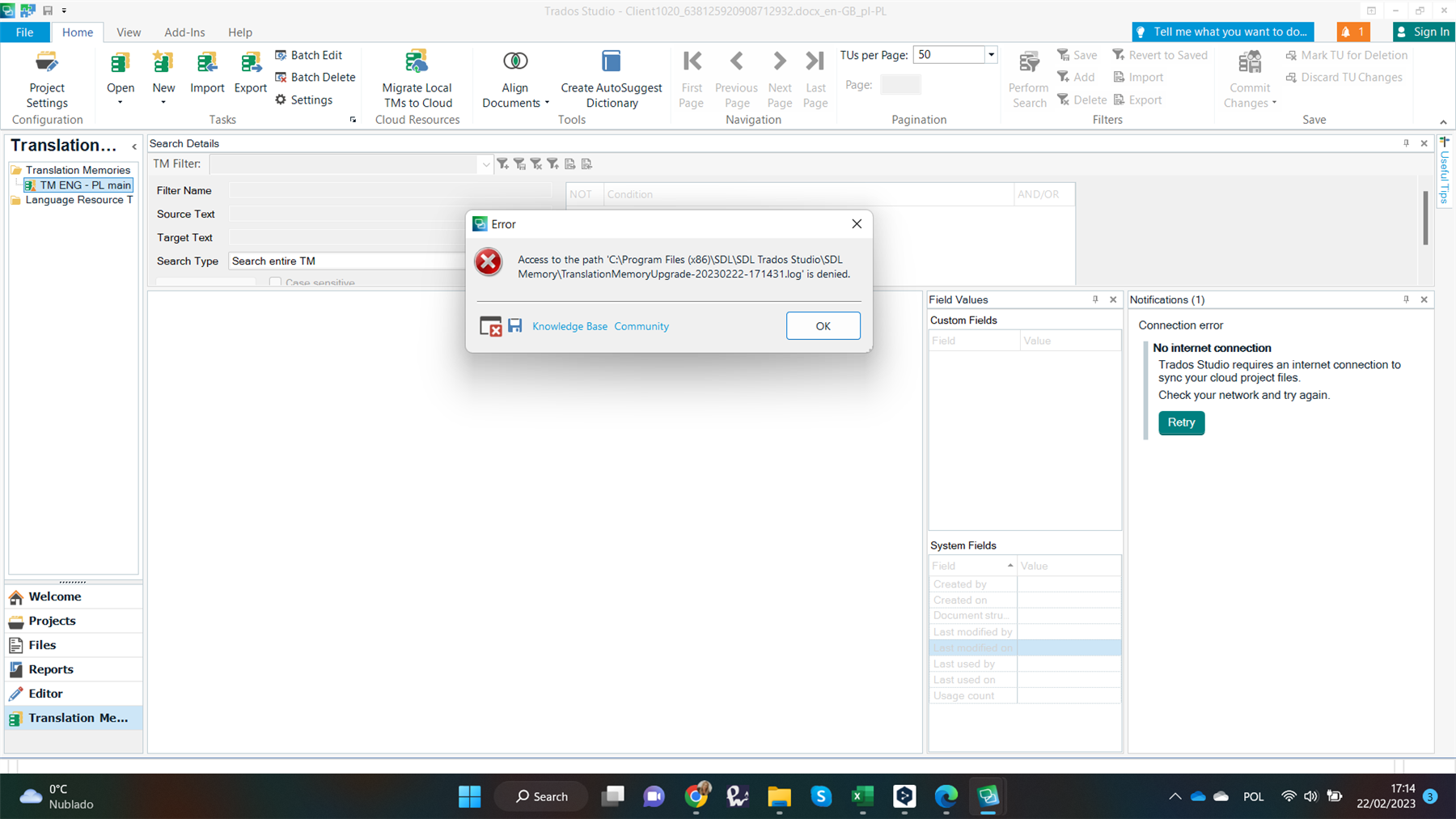The width and height of the screenshot is (1456, 819).
Task: Switch to the Files view
Action: (x=74, y=645)
